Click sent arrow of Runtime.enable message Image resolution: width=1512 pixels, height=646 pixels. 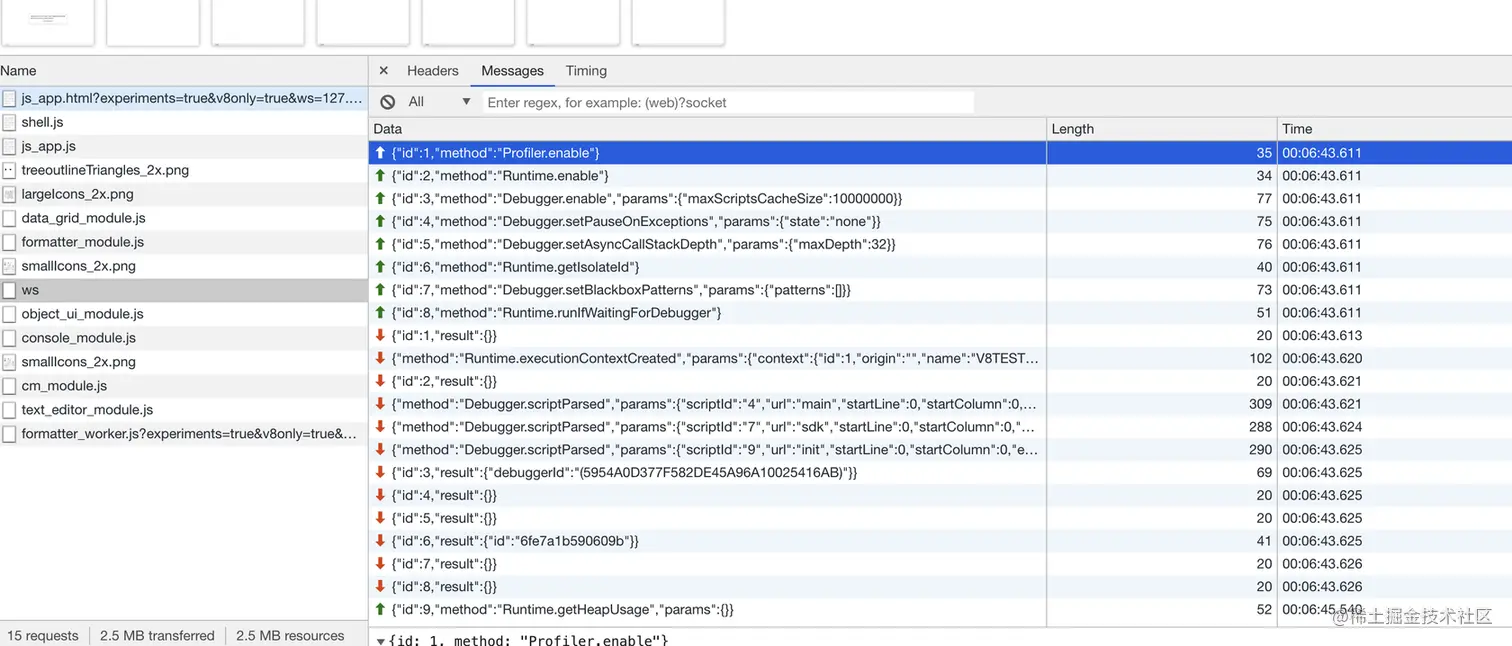click(380, 176)
